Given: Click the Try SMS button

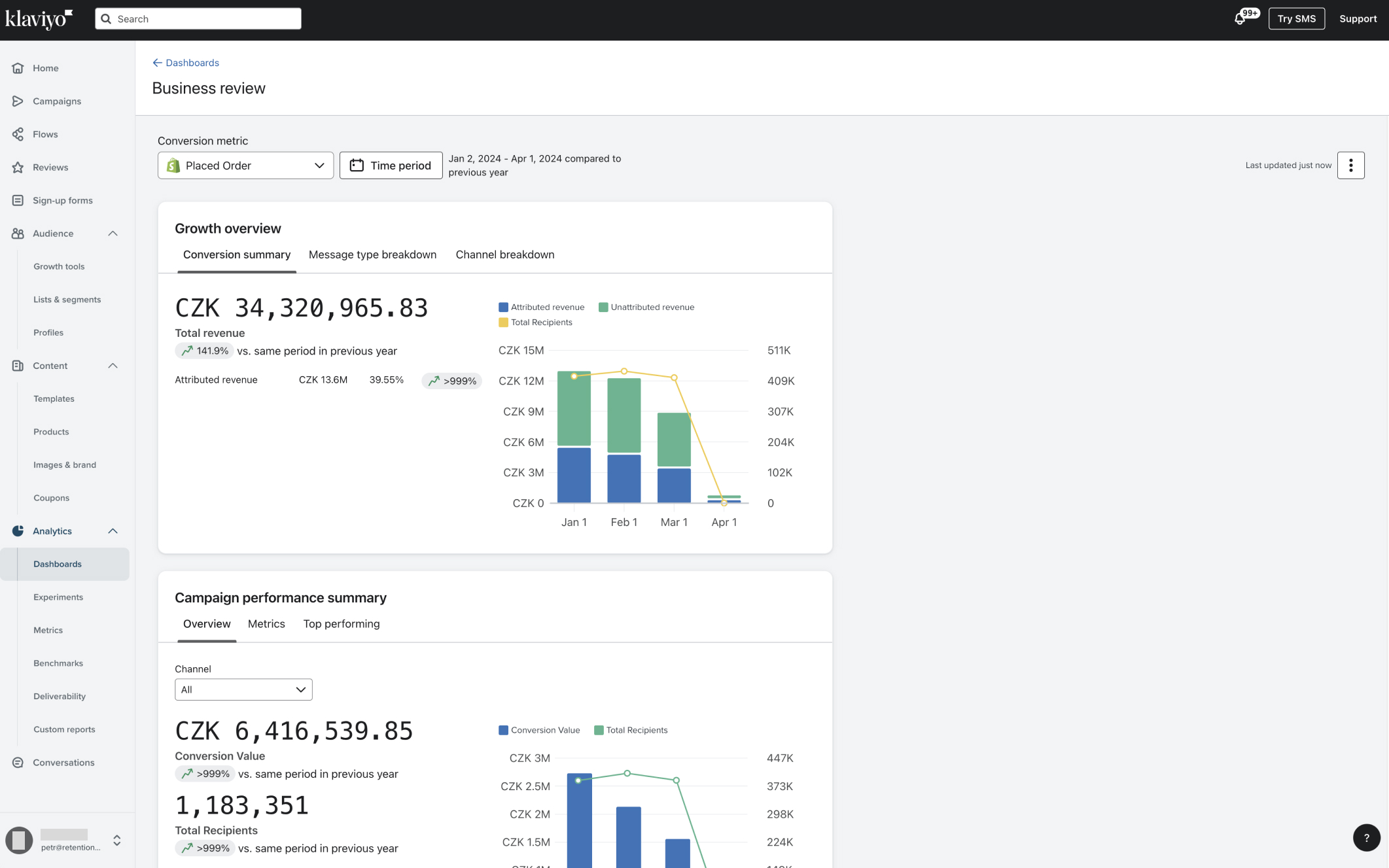Looking at the screenshot, I should (x=1296, y=19).
